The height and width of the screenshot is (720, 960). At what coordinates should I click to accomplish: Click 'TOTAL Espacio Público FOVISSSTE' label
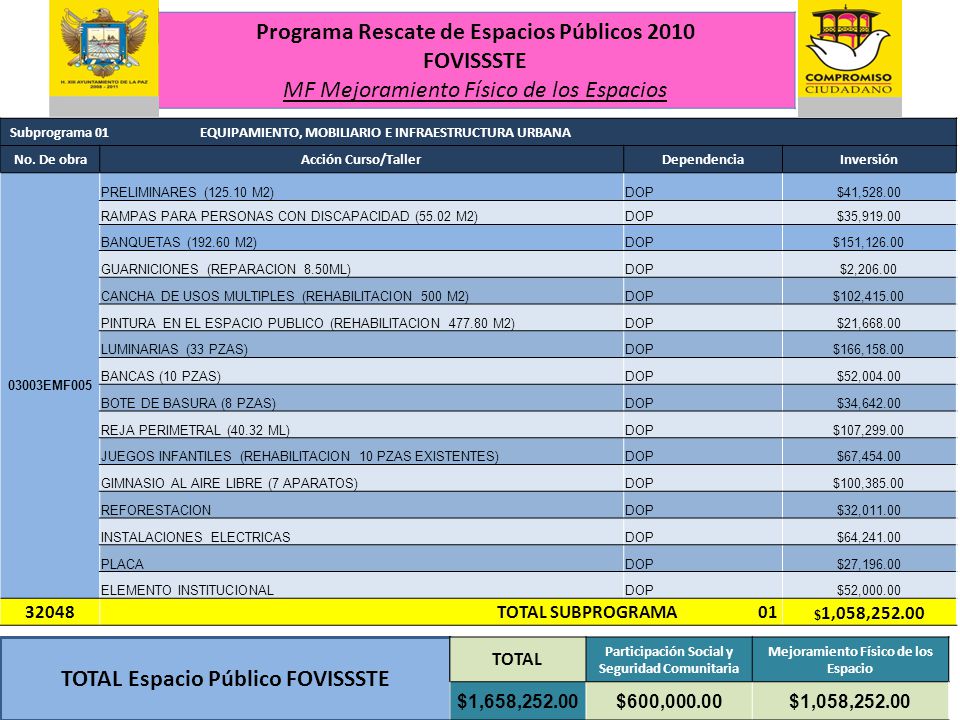(x=225, y=678)
